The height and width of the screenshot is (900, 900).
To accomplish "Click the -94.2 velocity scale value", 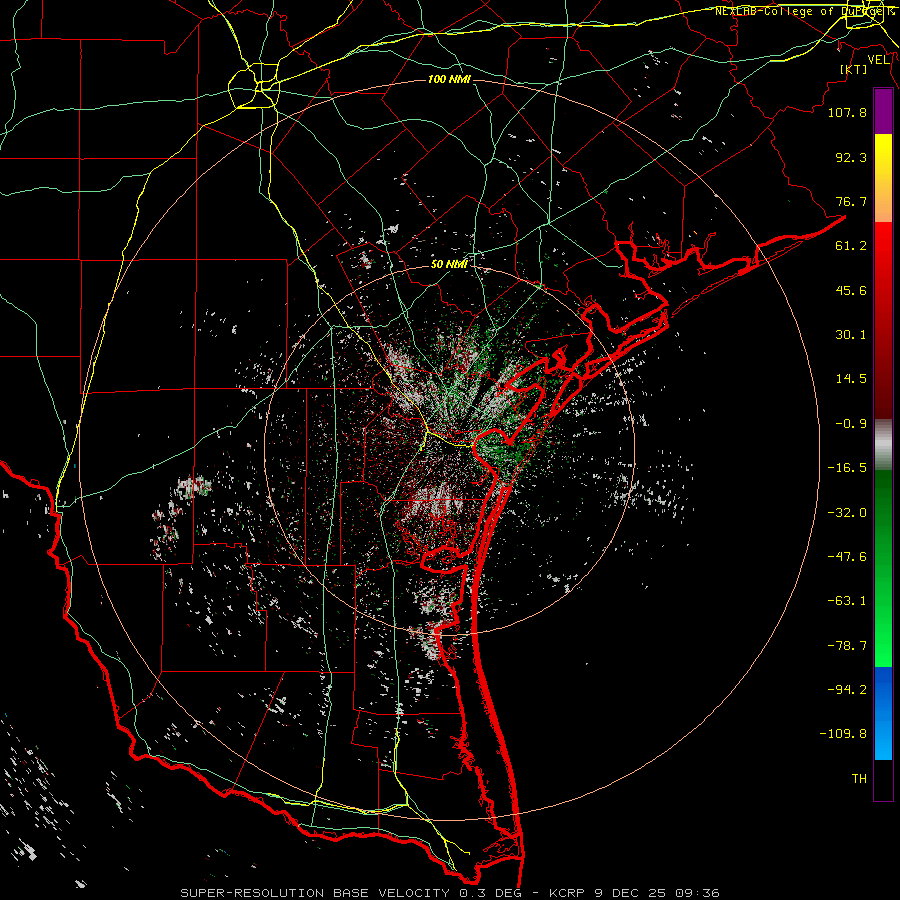I will pyautogui.click(x=847, y=689).
